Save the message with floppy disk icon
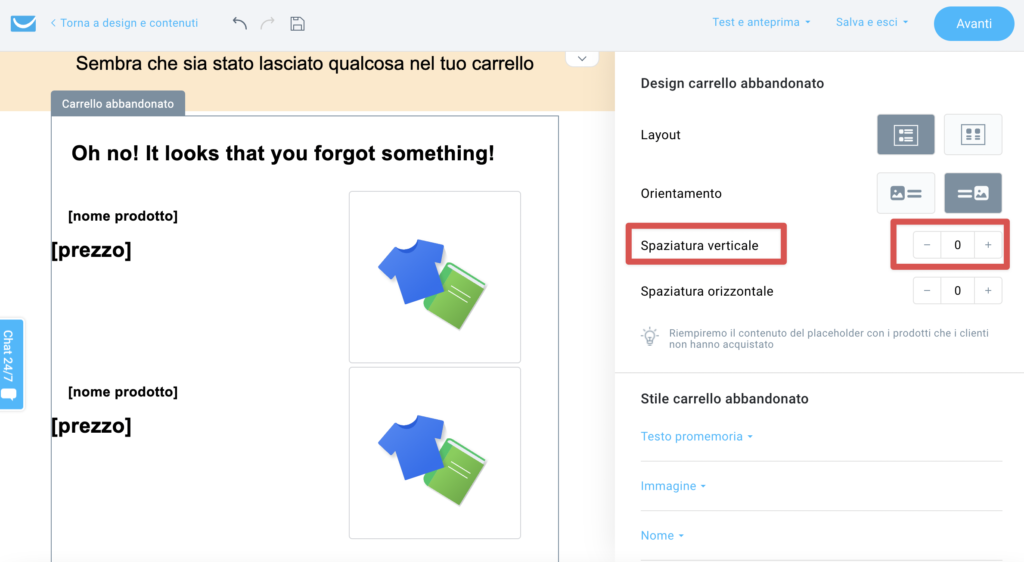1024x562 pixels. pyautogui.click(x=297, y=23)
